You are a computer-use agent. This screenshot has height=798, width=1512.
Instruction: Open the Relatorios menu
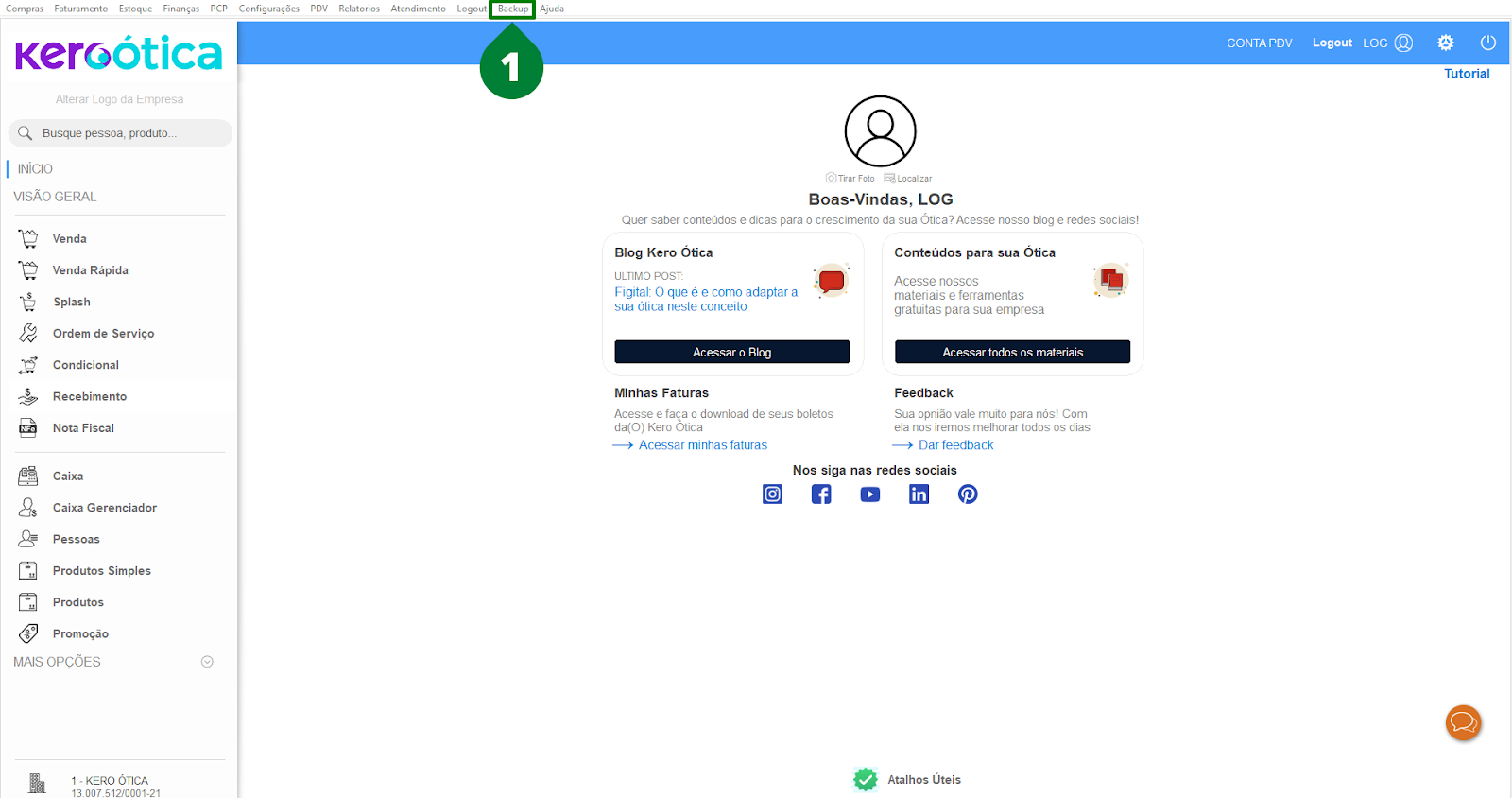359,9
